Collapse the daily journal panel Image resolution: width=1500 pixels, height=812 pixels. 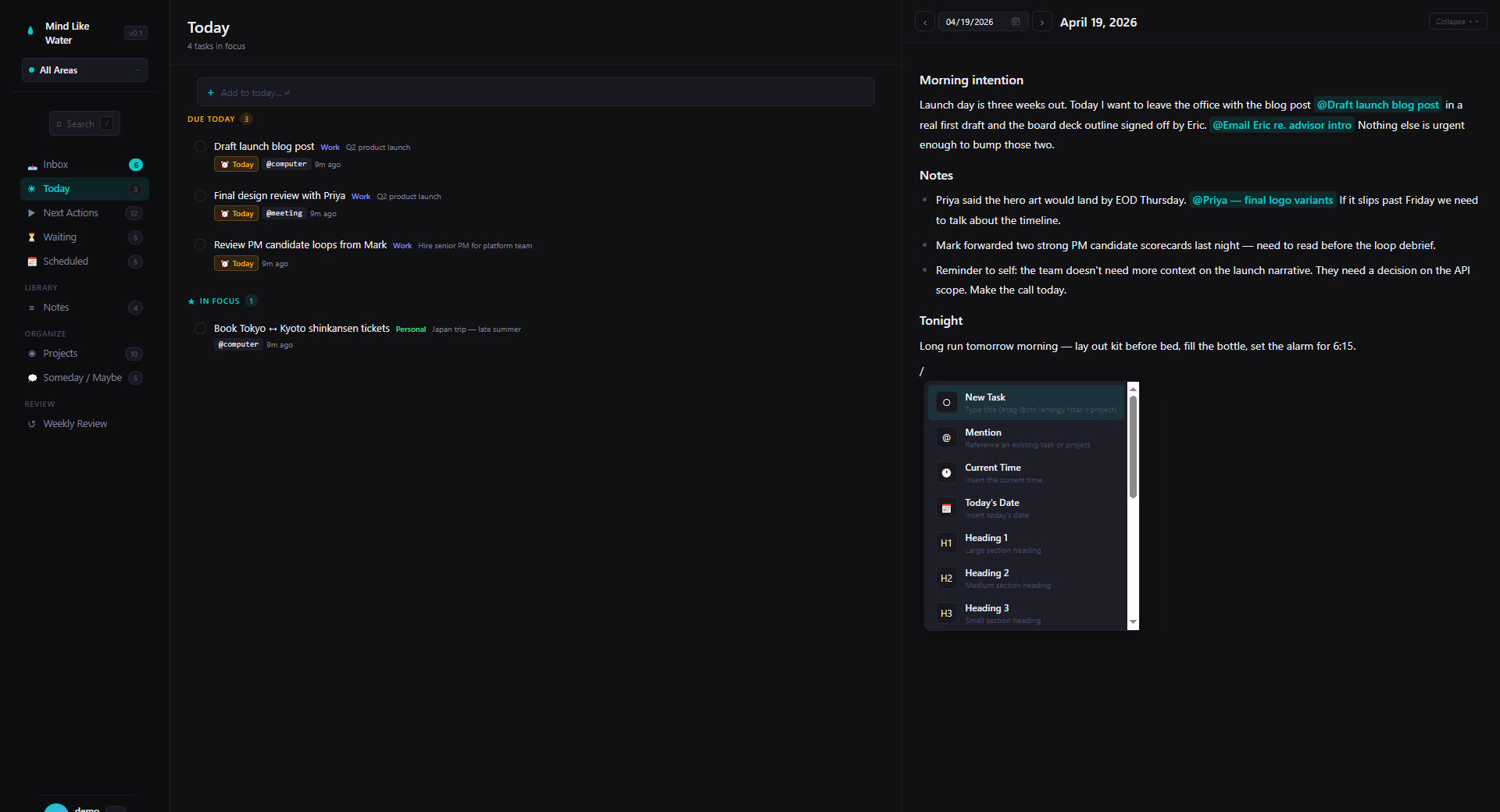click(x=1456, y=21)
